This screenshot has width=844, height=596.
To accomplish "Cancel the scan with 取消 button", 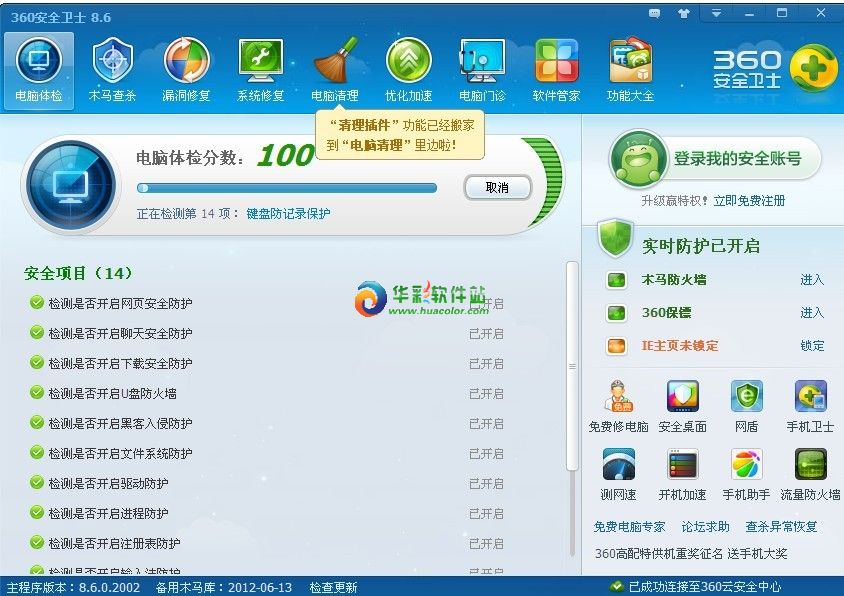I will coord(497,187).
